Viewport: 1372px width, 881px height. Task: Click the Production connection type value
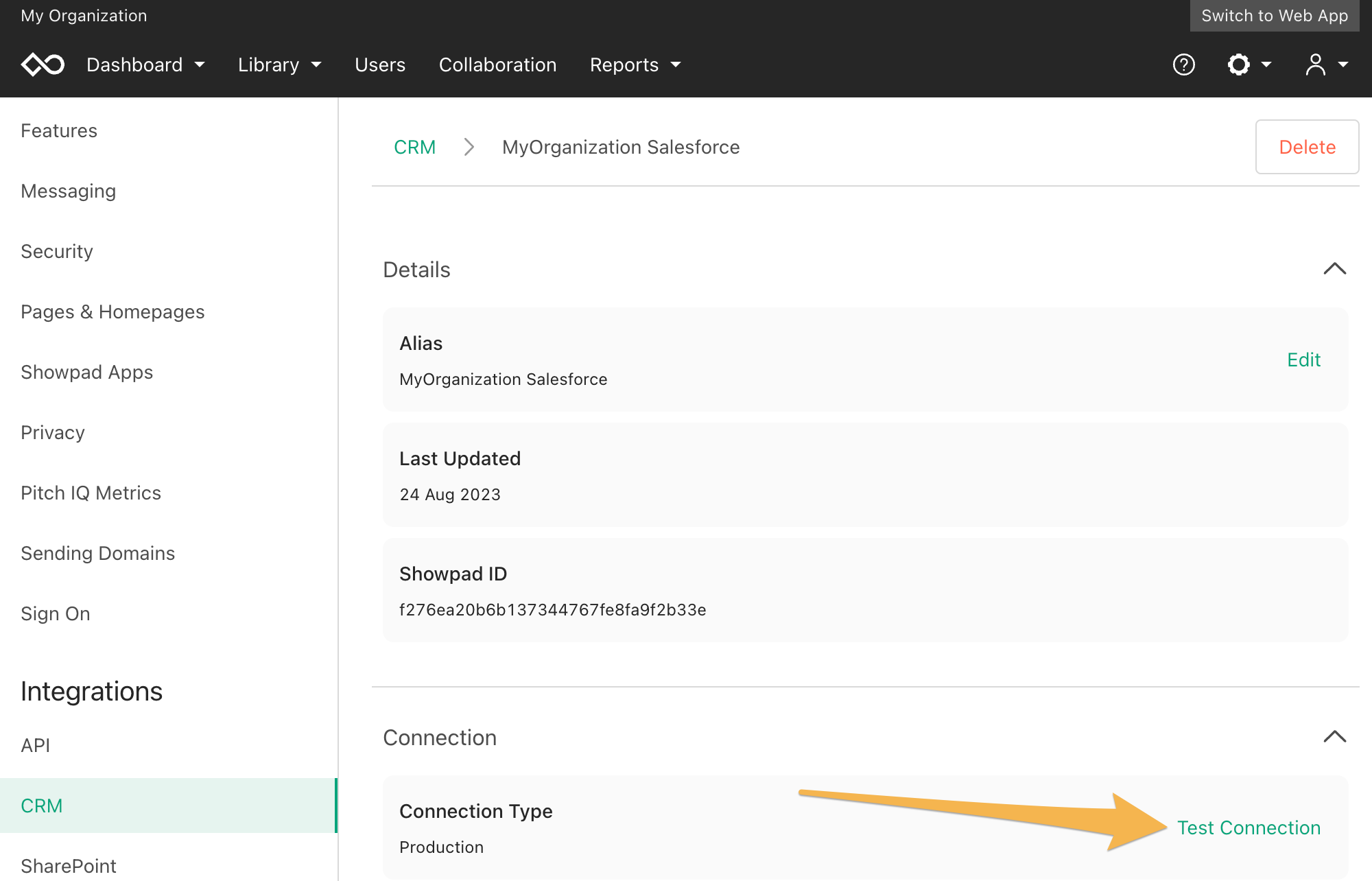pyautogui.click(x=442, y=847)
